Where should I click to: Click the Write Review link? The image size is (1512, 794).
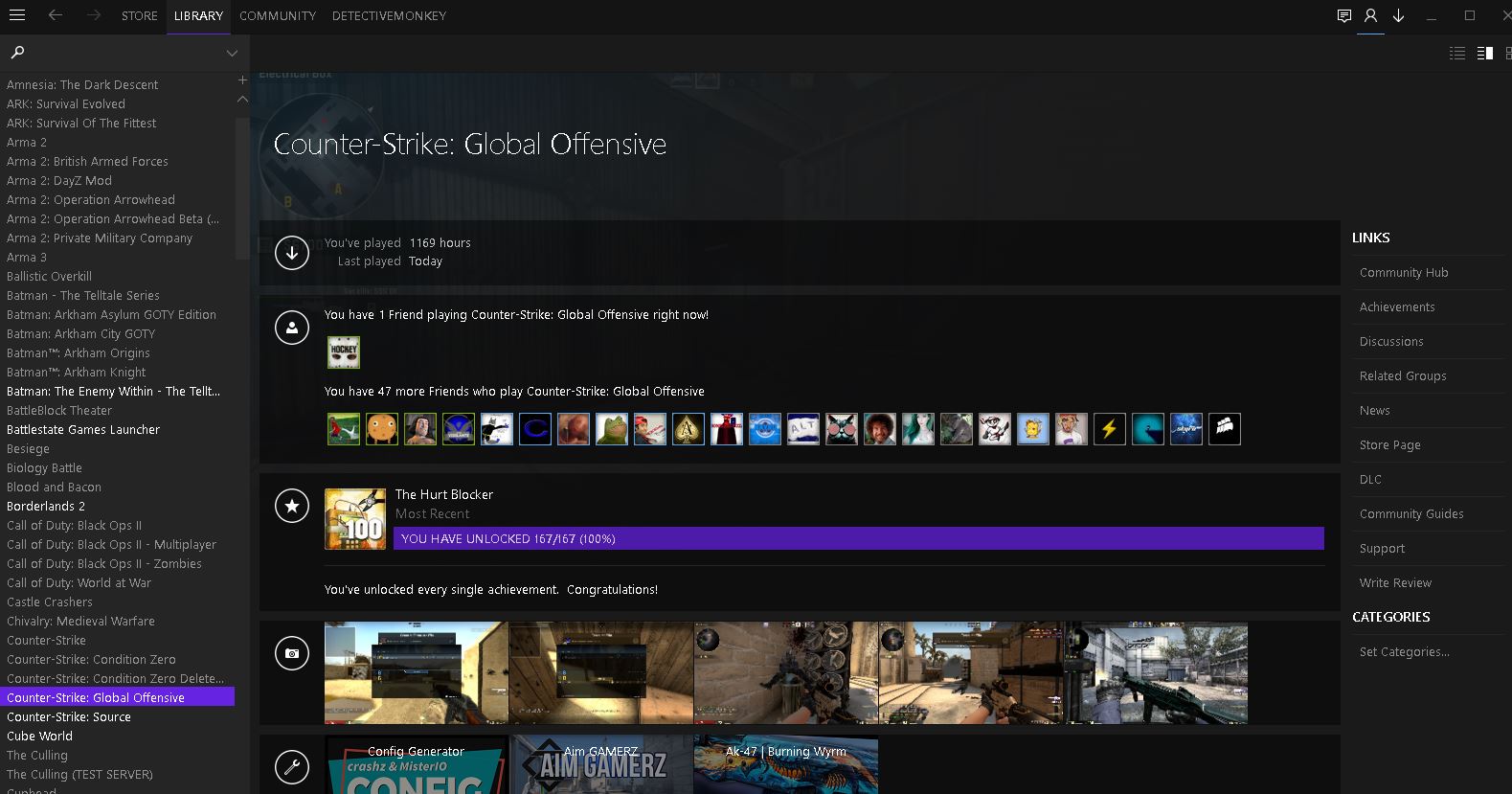(x=1395, y=583)
